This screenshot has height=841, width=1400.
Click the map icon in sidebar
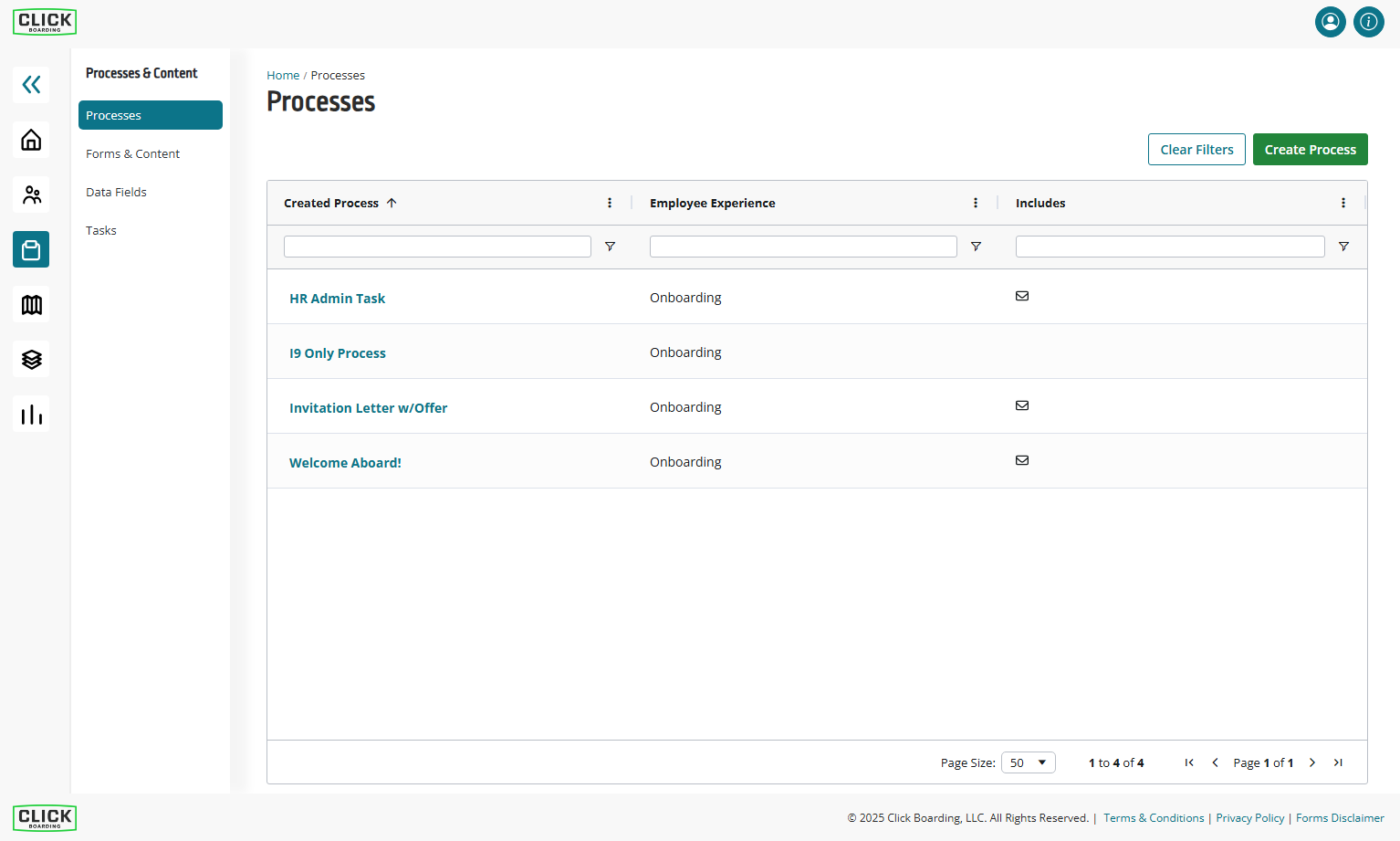[31, 305]
